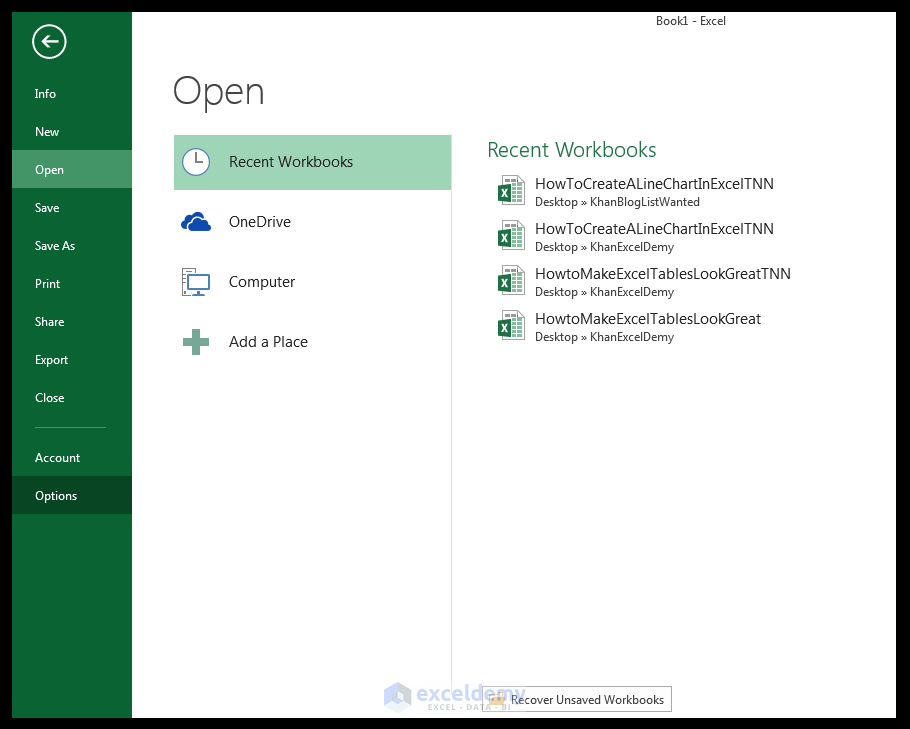910x729 pixels.
Task: Select Close in the sidebar
Action: click(x=72, y=398)
